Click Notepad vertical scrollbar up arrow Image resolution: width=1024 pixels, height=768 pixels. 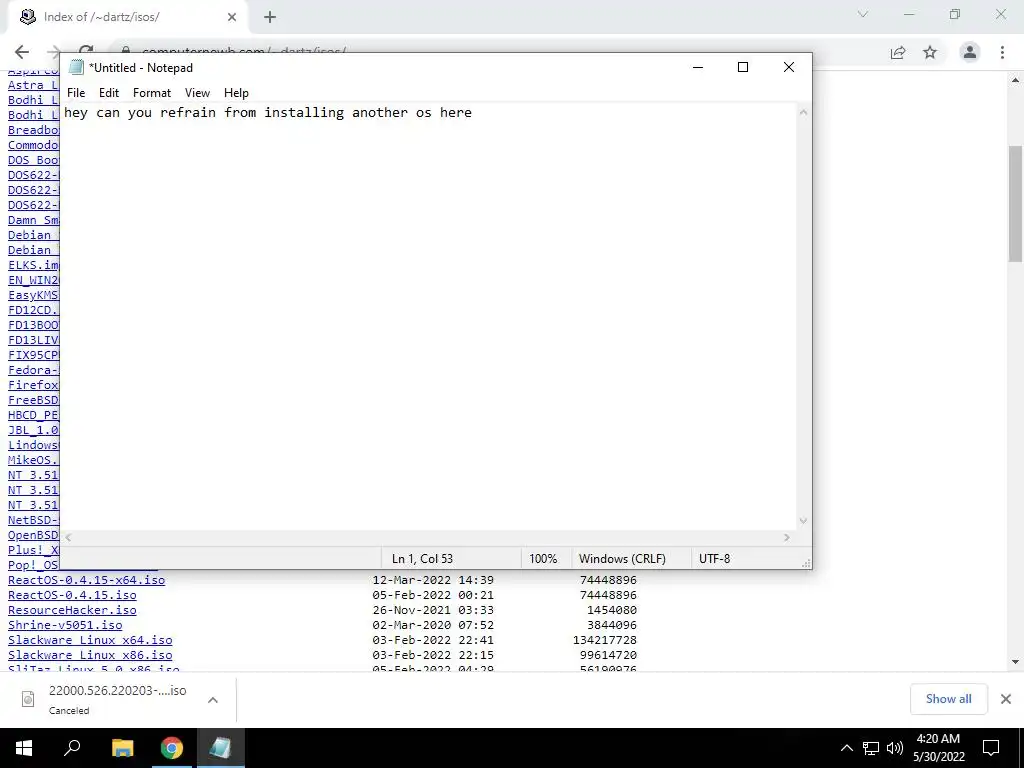click(x=804, y=112)
